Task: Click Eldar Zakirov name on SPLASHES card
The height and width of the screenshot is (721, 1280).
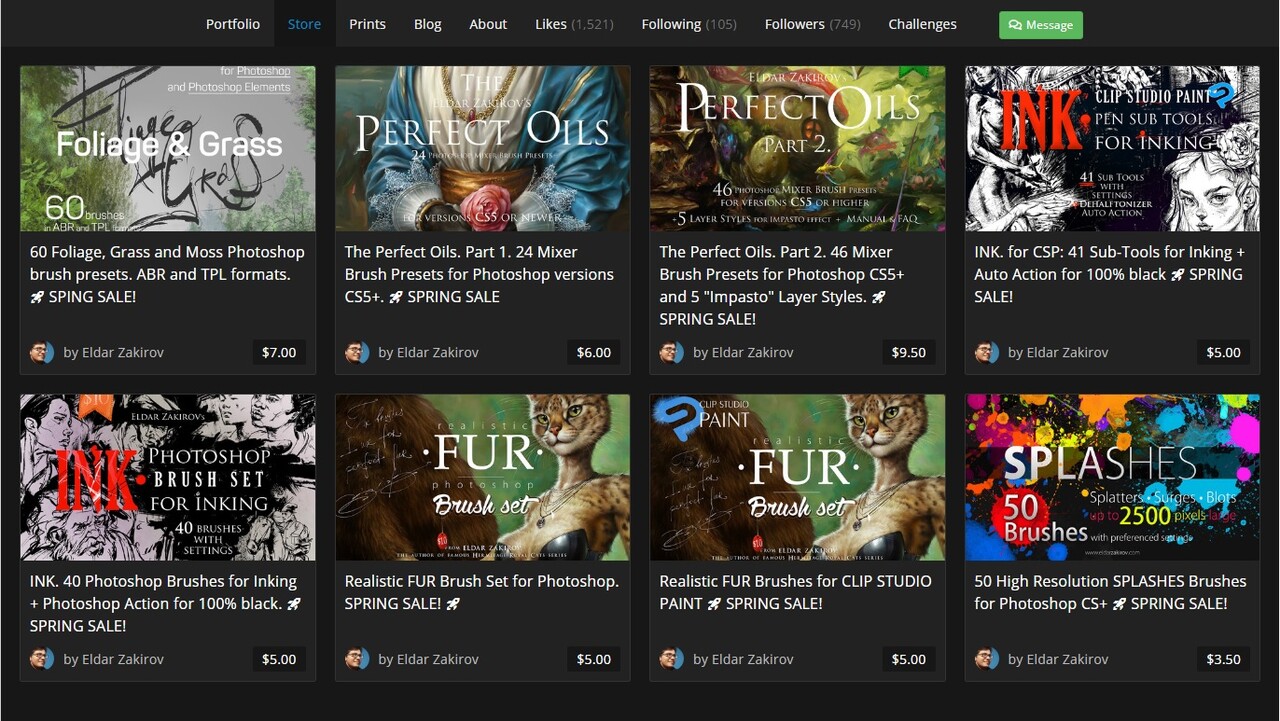Action: point(1067,659)
